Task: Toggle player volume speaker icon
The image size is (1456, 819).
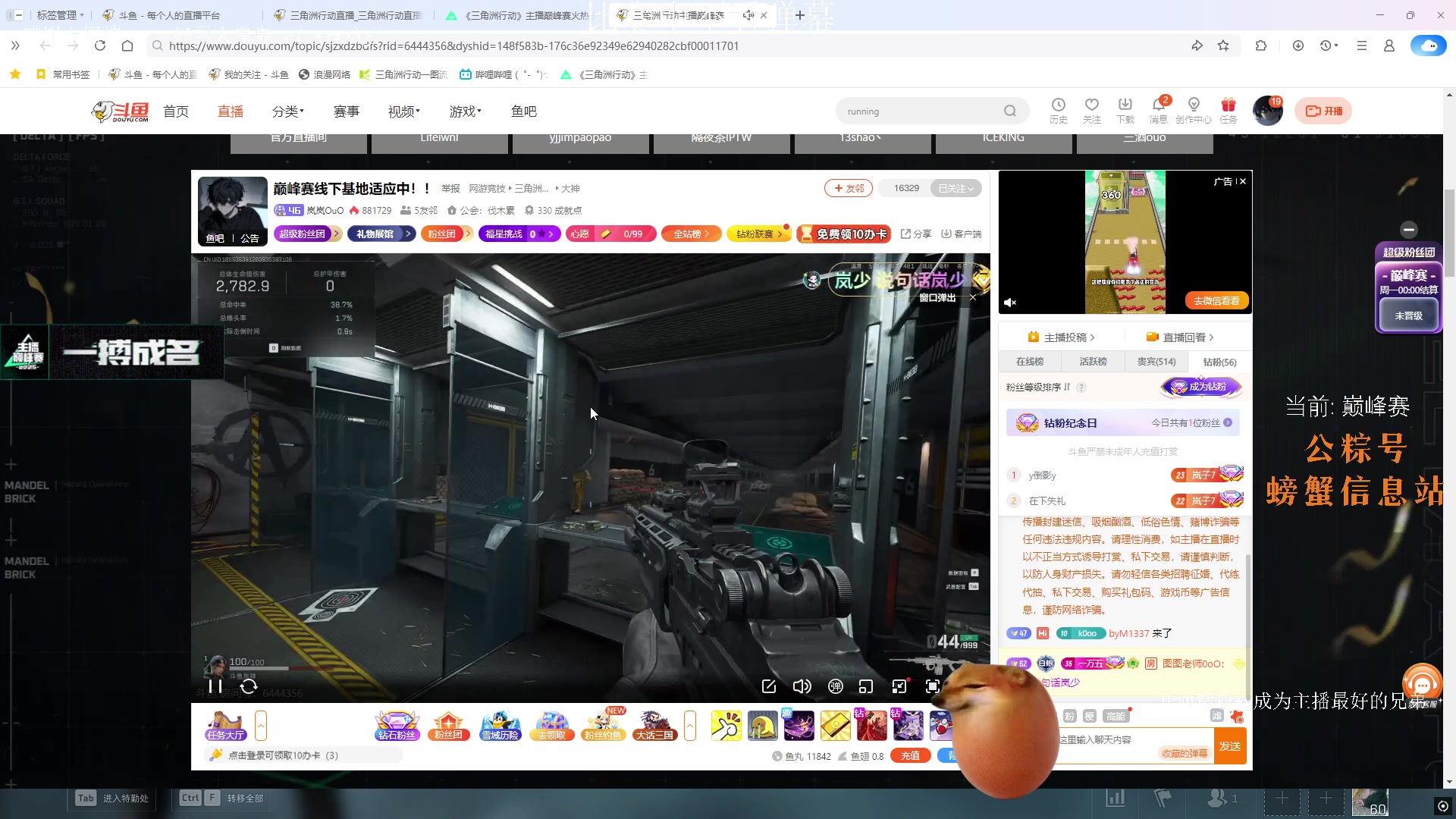Action: coord(802,686)
